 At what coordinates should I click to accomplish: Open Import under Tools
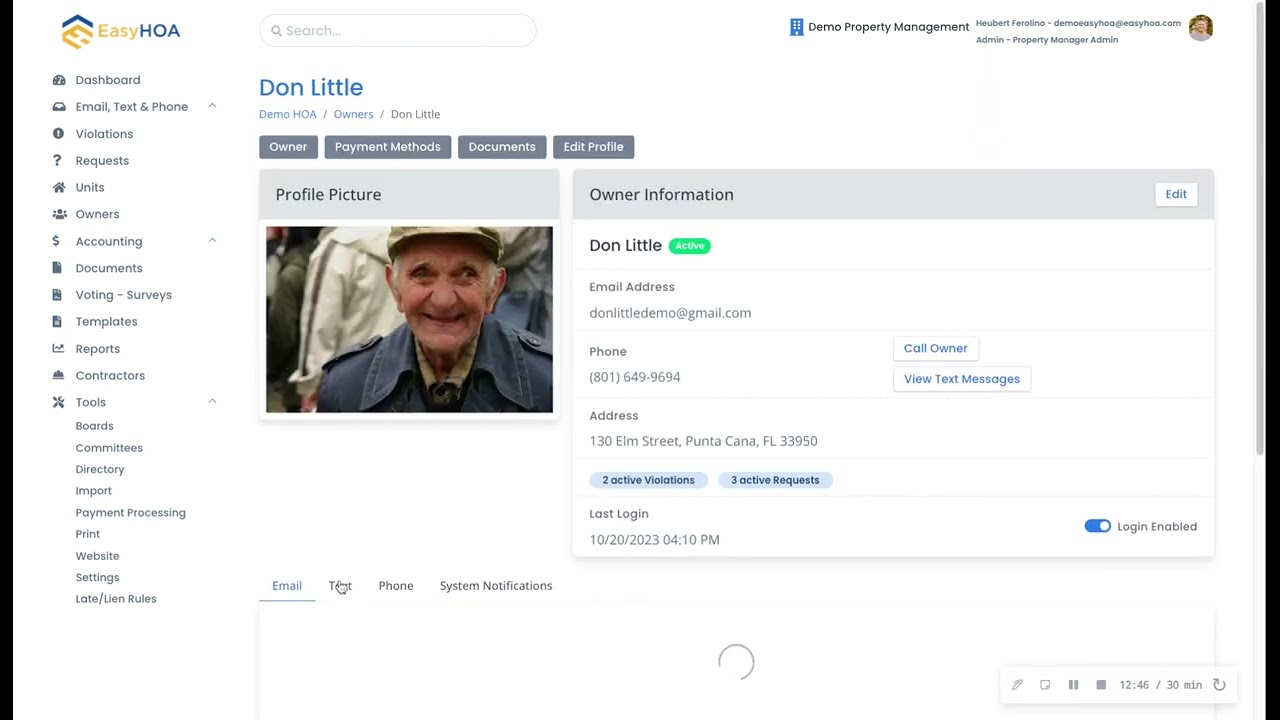coord(94,491)
